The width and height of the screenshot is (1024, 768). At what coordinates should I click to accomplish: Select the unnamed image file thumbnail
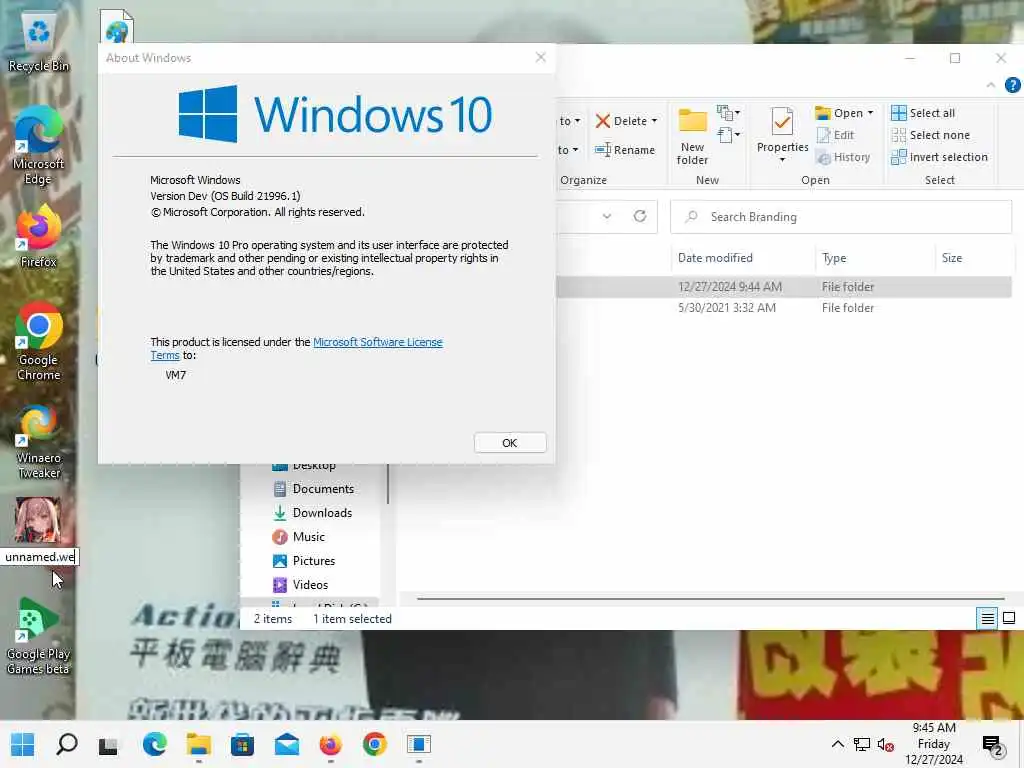[38, 520]
